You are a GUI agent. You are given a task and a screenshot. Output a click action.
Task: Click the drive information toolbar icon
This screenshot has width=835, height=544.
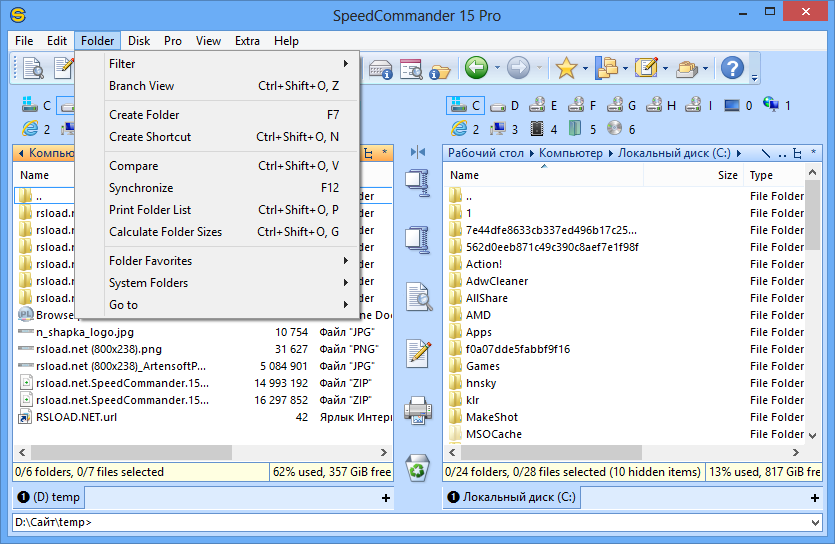tap(381, 70)
